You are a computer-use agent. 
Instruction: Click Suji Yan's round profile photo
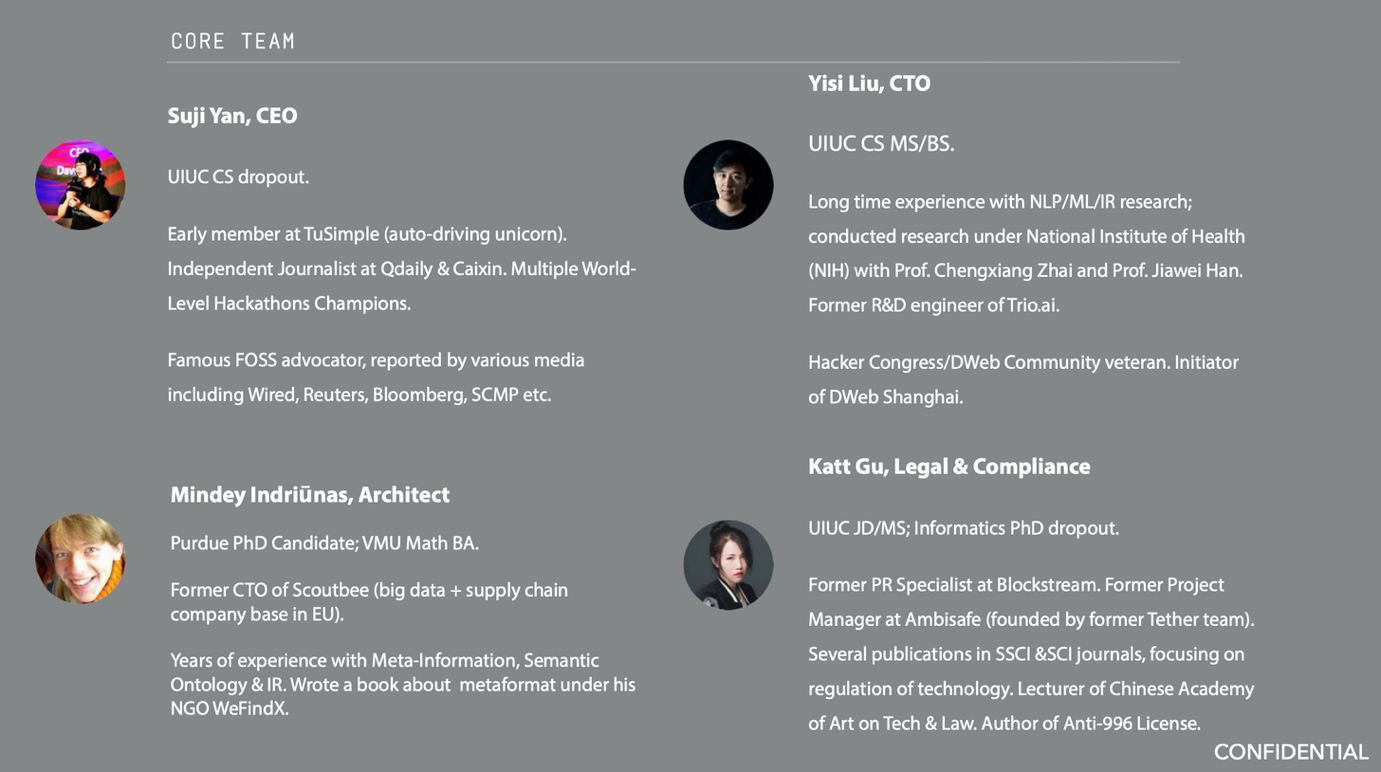pos(80,185)
